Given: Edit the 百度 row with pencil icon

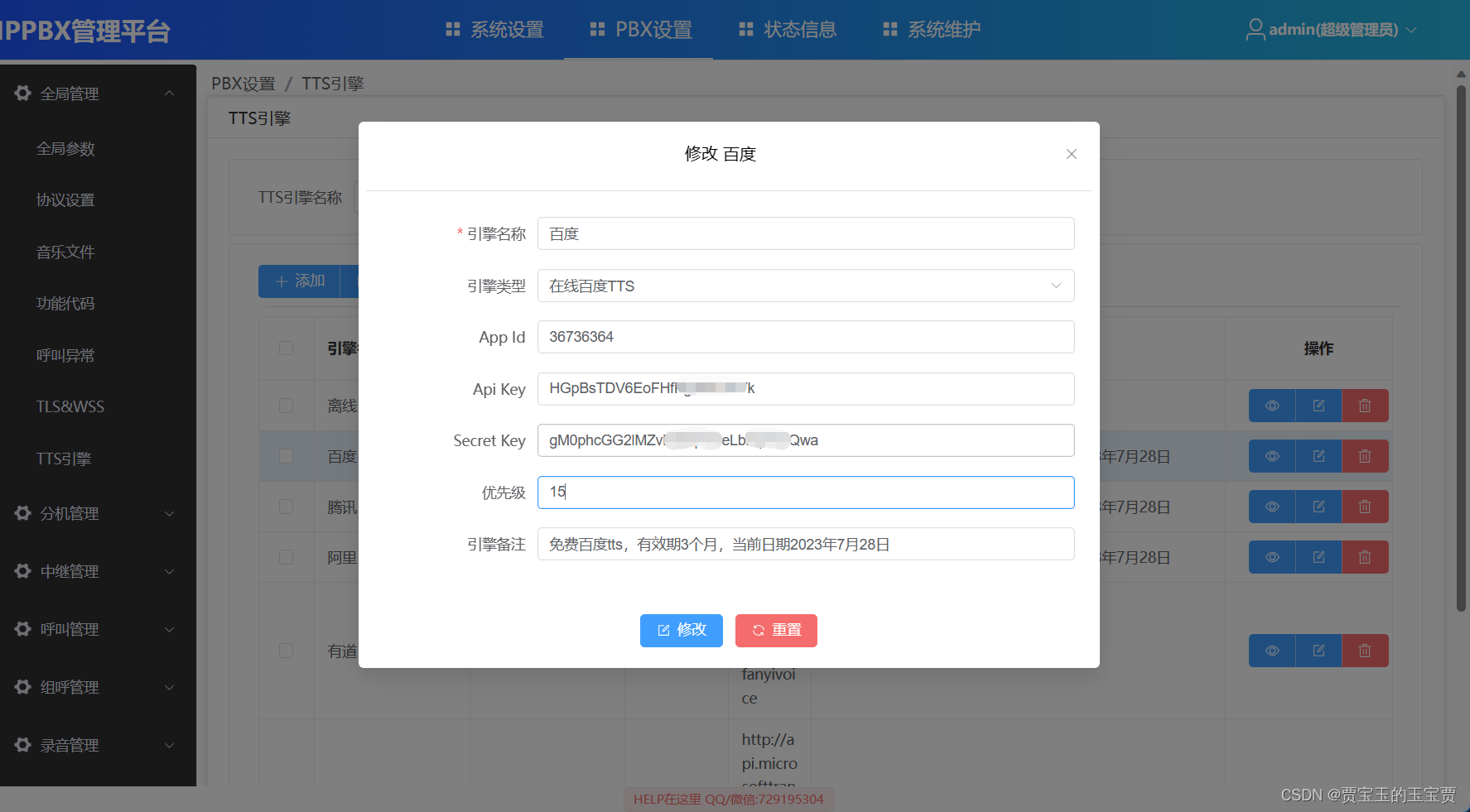Looking at the screenshot, I should click(x=1318, y=456).
